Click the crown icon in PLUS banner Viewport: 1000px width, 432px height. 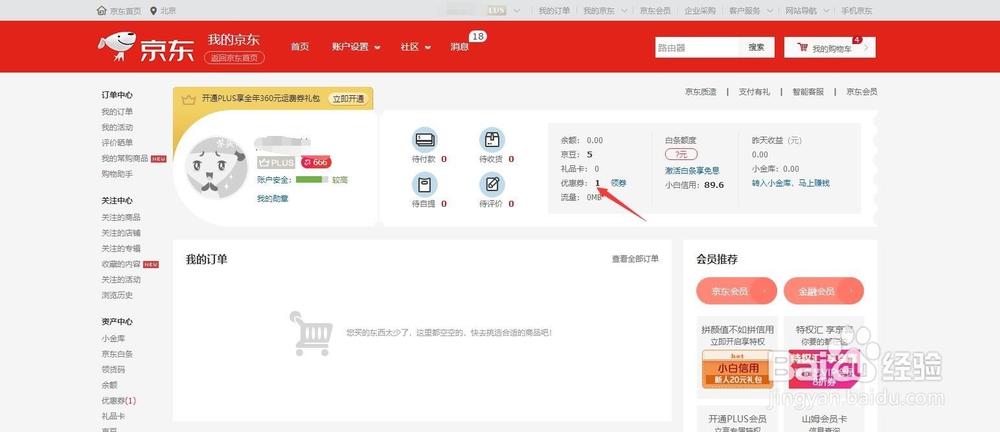pyautogui.click(x=188, y=99)
